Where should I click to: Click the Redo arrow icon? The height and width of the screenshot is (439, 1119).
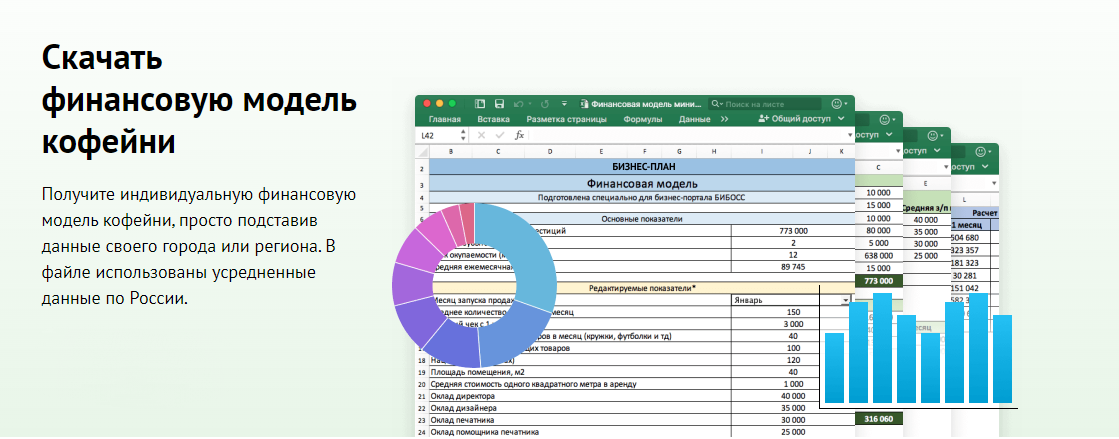544,103
